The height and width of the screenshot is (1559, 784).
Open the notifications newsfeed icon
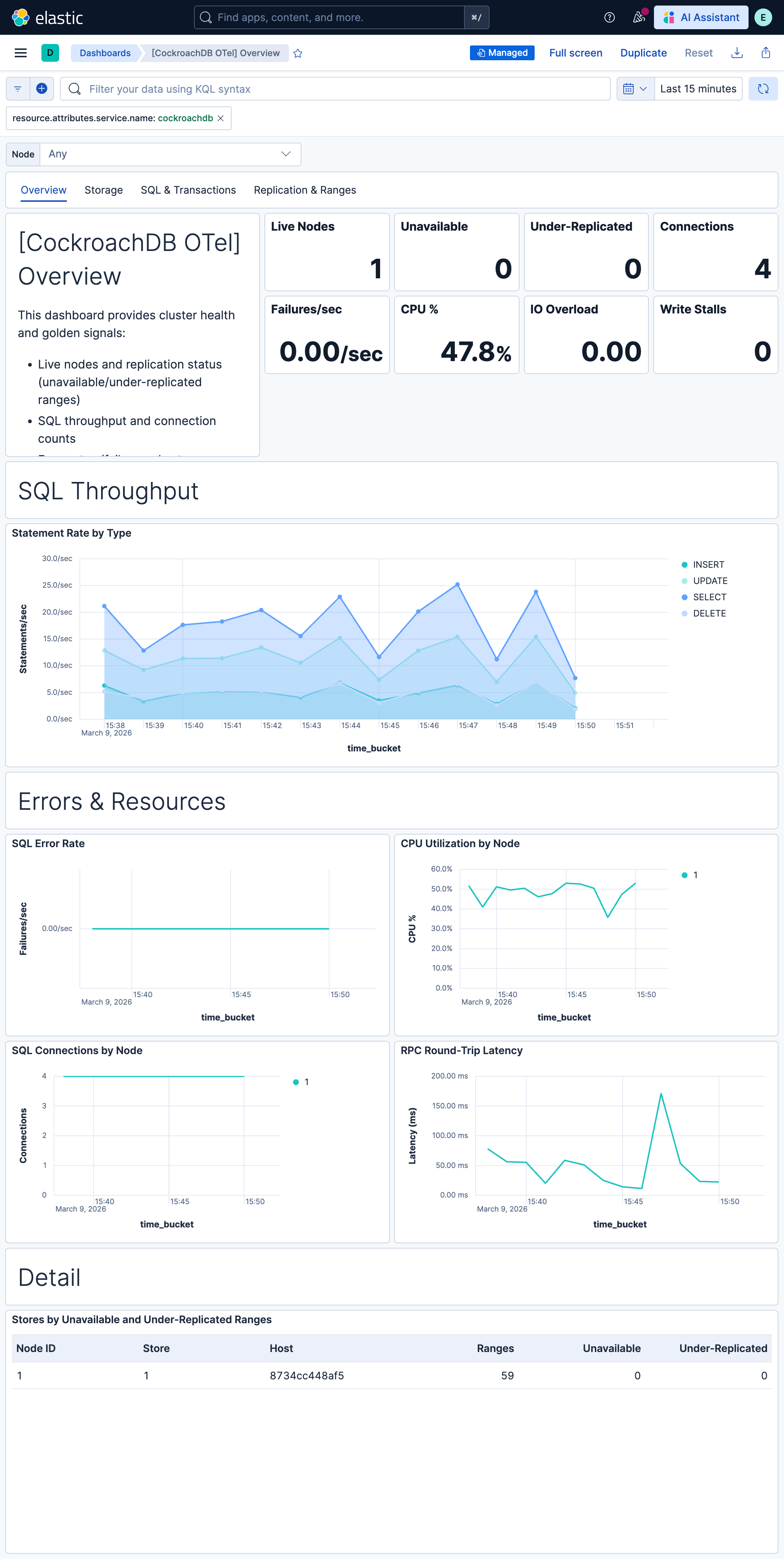point(638,17)
